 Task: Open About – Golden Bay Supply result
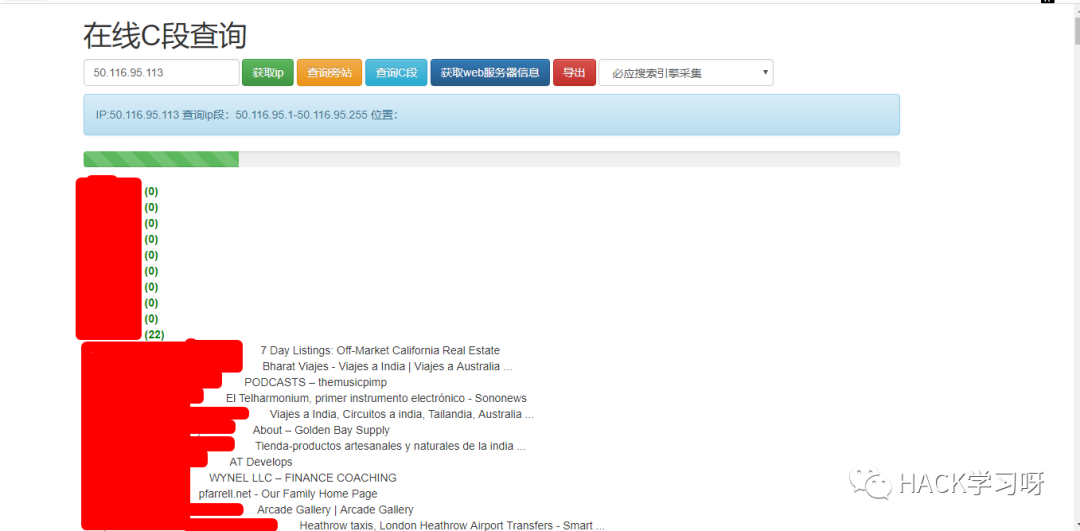coord(321,430)
